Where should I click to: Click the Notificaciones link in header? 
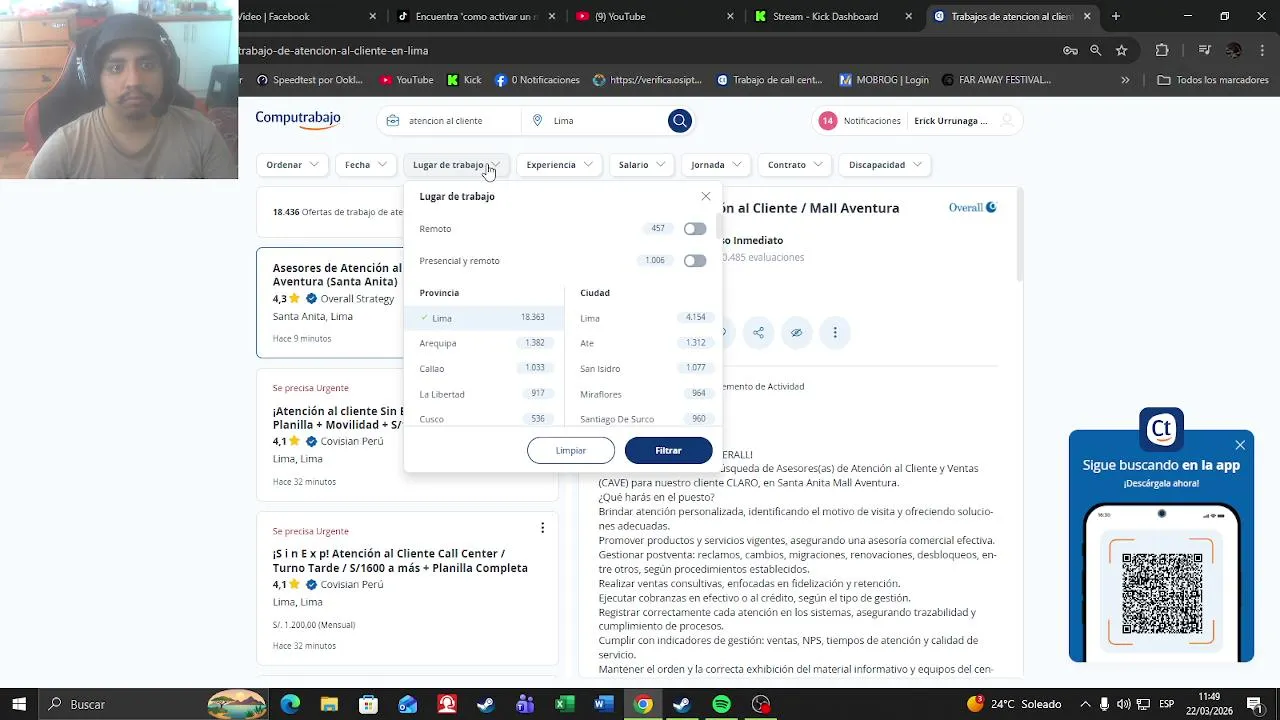872,121
